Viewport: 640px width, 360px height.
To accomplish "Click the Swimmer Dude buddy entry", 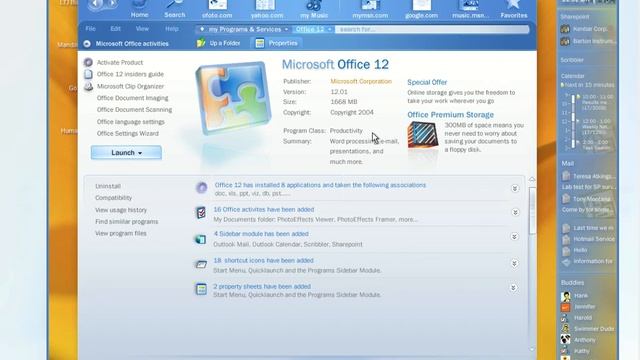I will coord(588,329).
